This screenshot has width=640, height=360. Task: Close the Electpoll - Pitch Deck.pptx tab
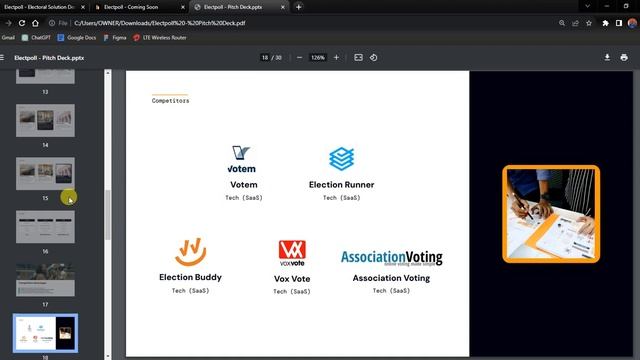283,7
